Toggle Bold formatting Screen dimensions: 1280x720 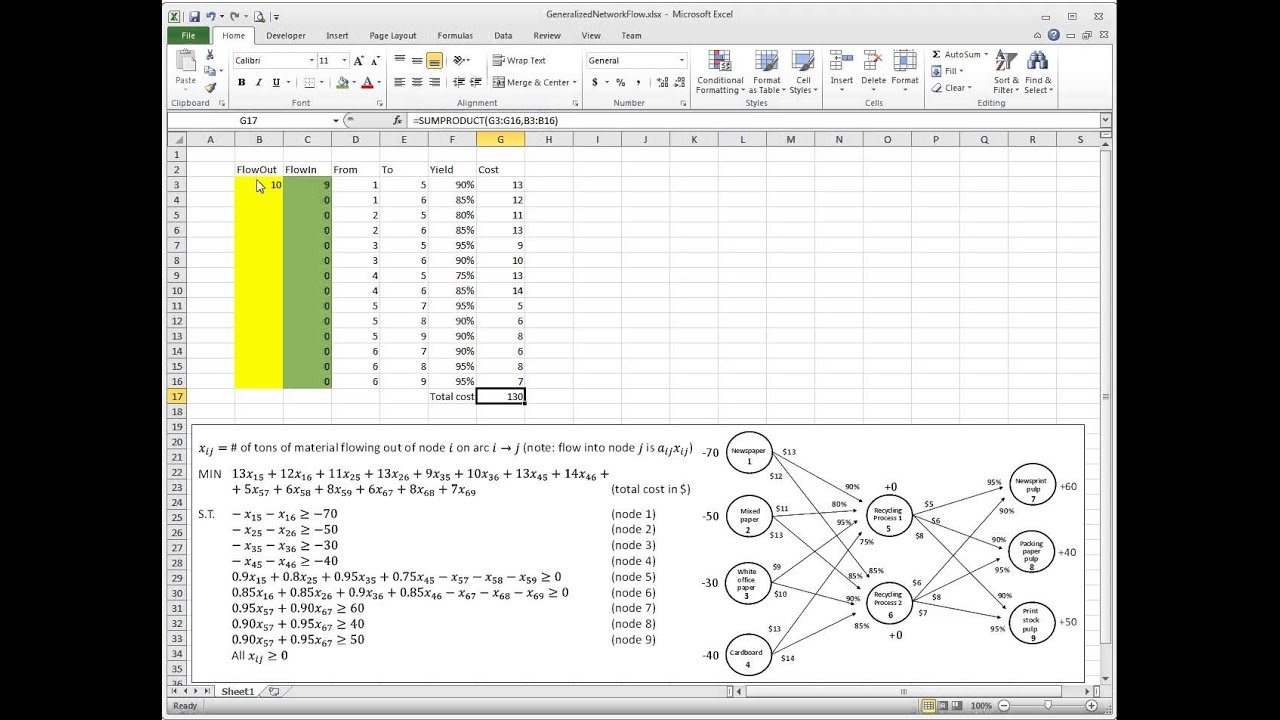[x=241, y=83]
